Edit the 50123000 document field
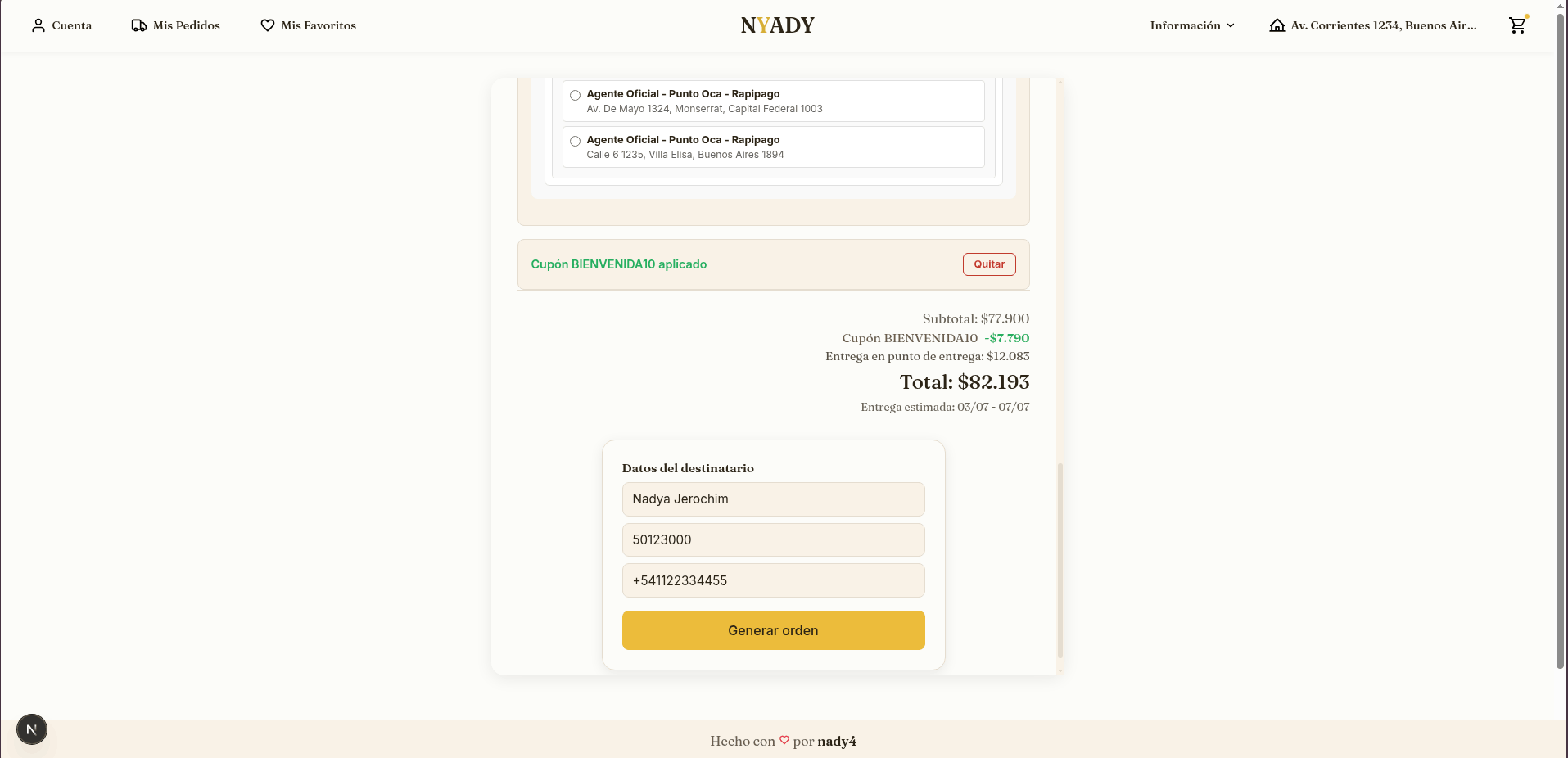1568x758 pixels. pyautogui.click(x=773, y=540)
